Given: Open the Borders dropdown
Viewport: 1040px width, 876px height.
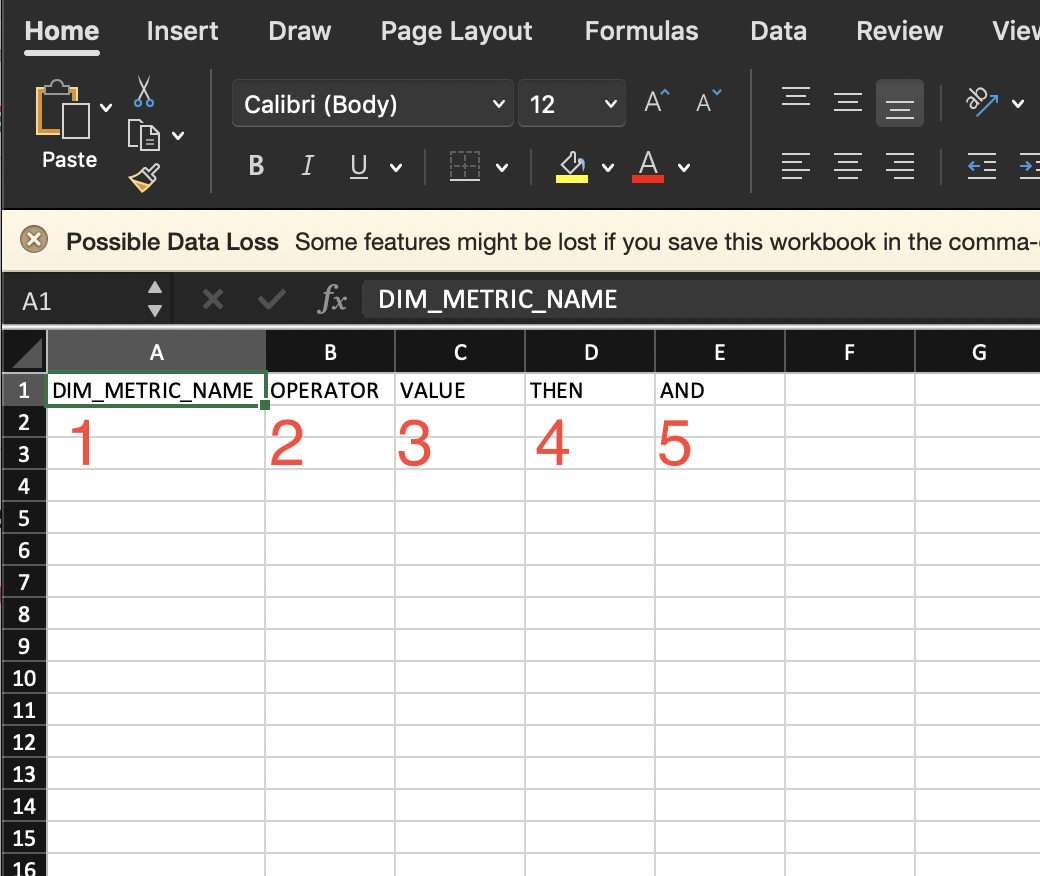Looking at the screenshot, I should click(503, 166).
